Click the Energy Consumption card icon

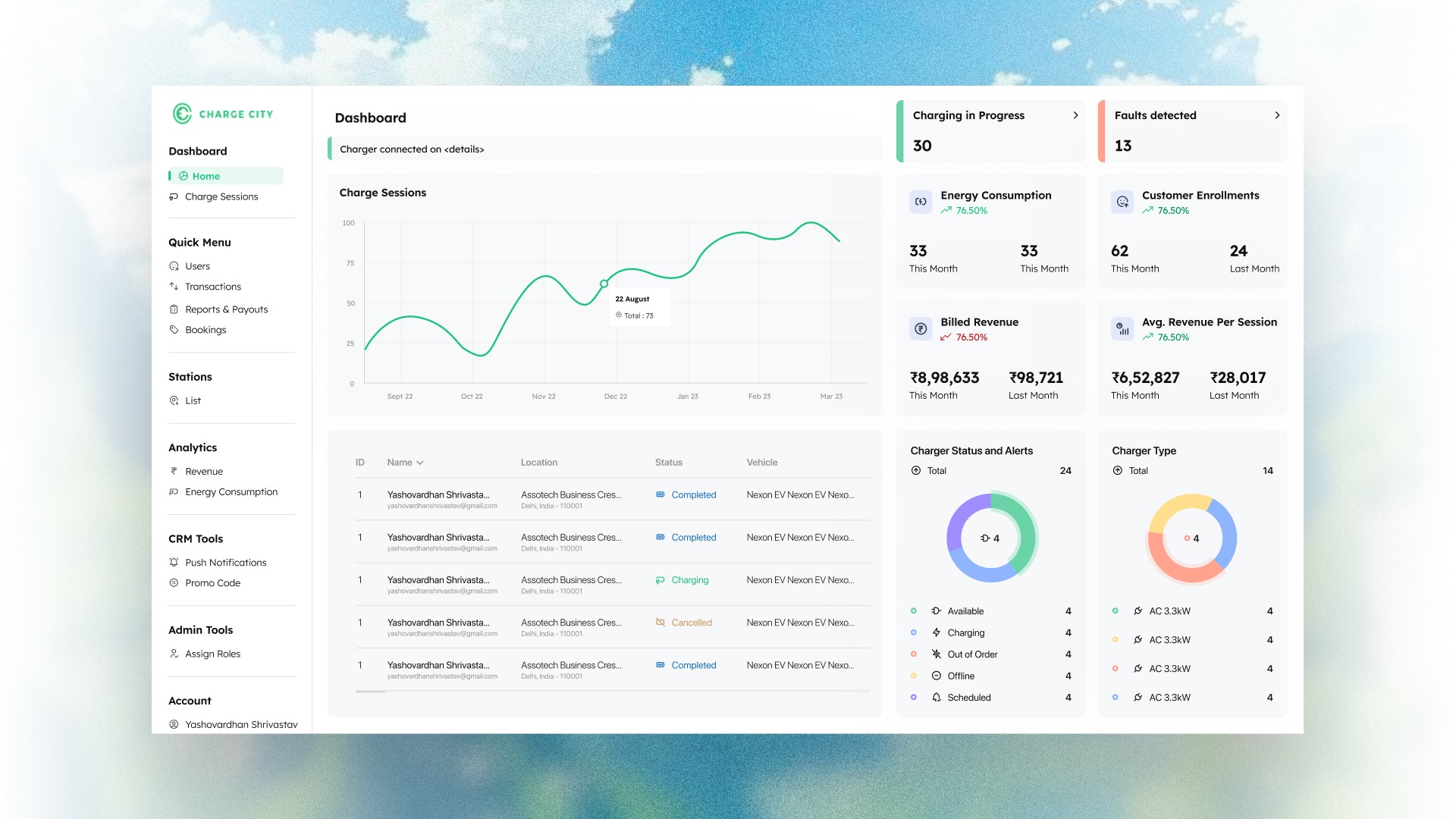tap(920, 202)
